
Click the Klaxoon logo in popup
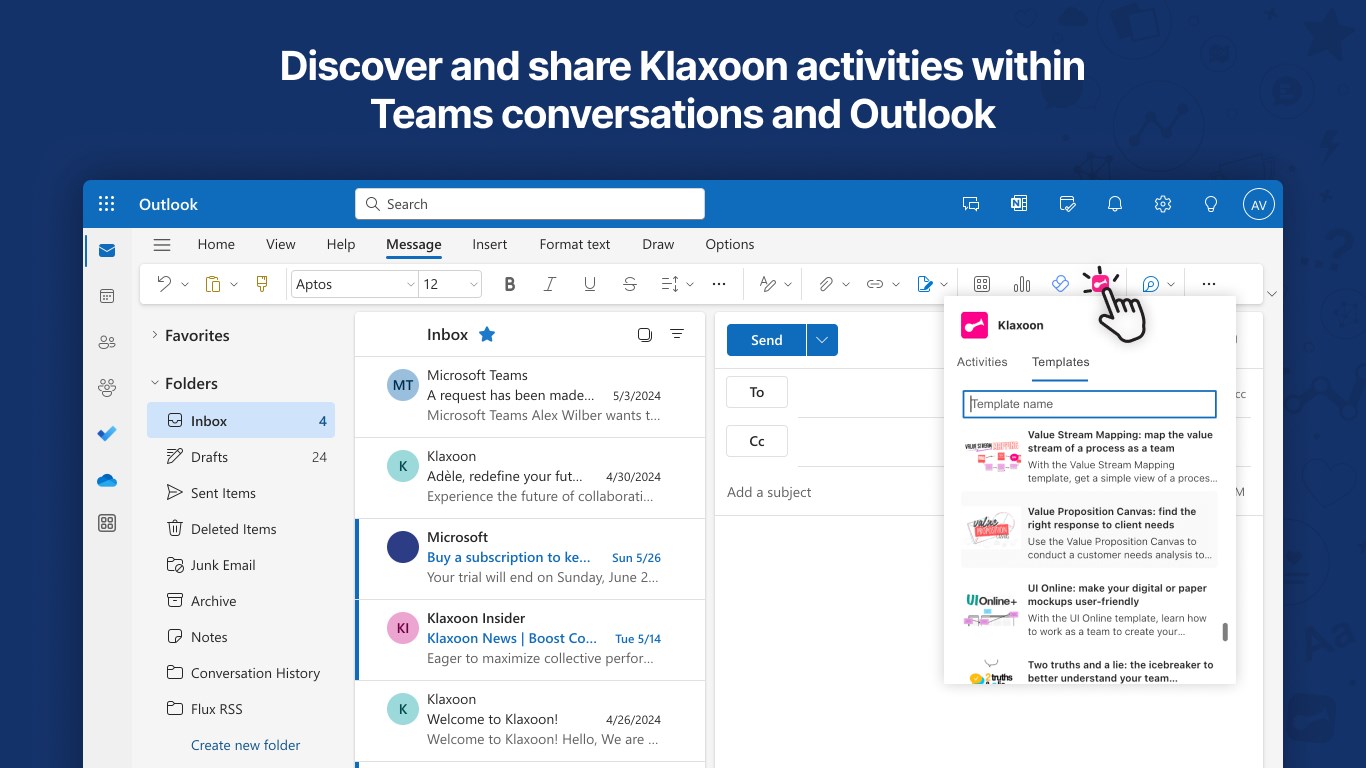tap(974, 325)
